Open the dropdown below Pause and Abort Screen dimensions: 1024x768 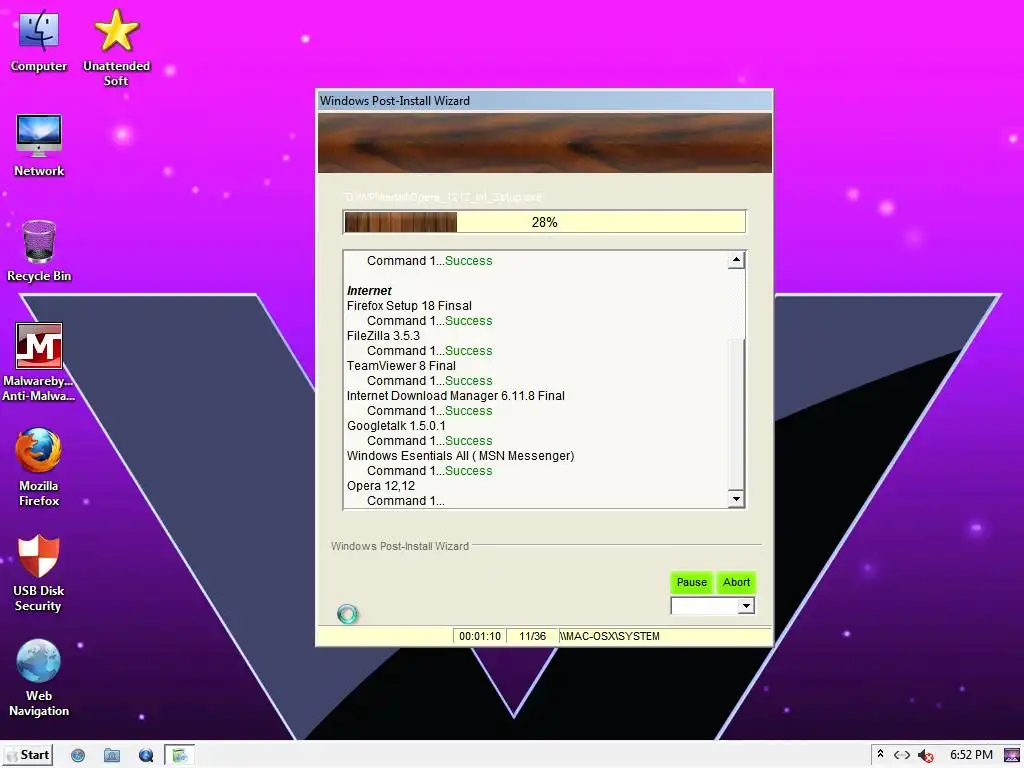click(712, 606)
